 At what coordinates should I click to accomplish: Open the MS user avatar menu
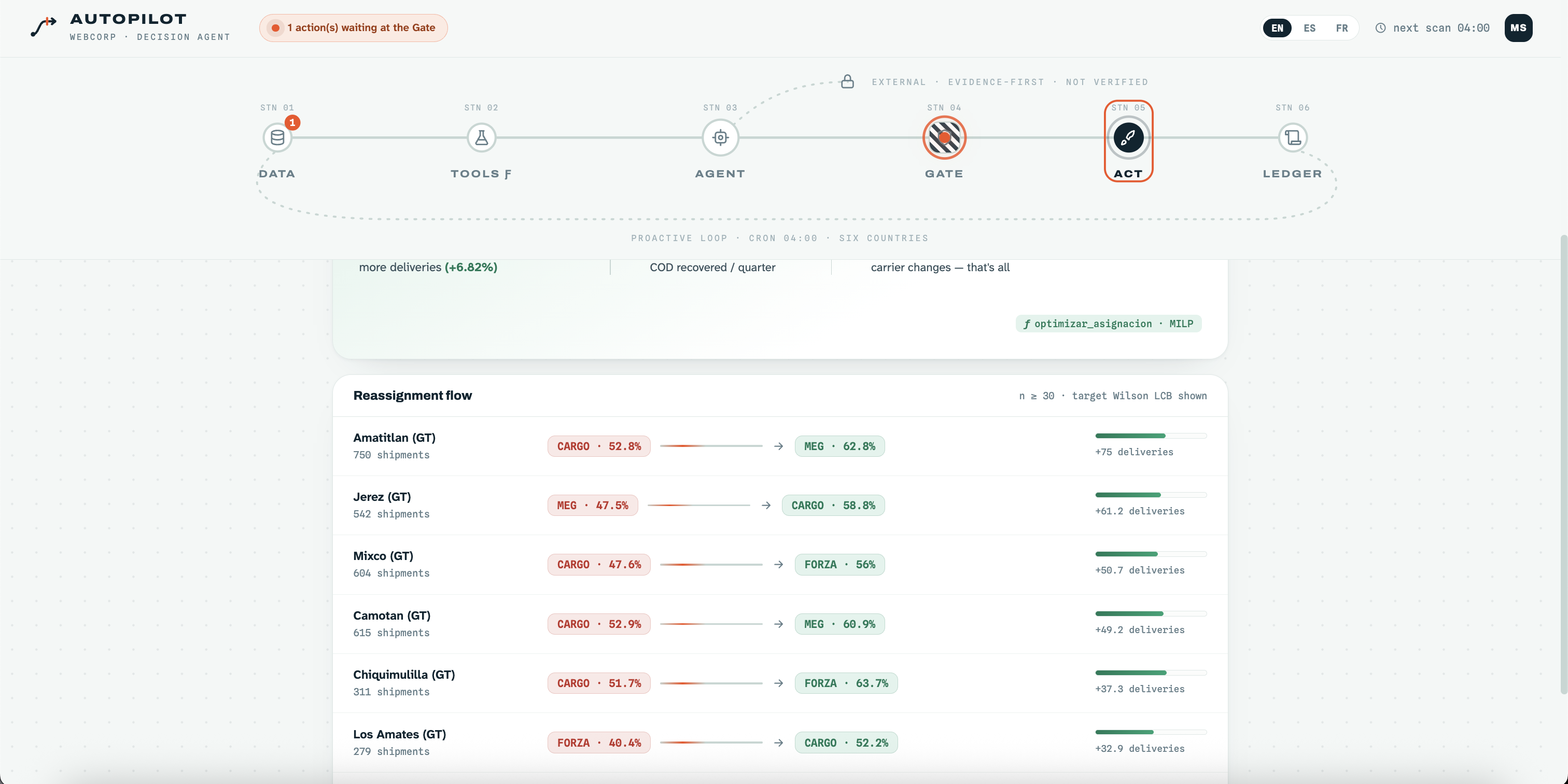point(1518,28)
